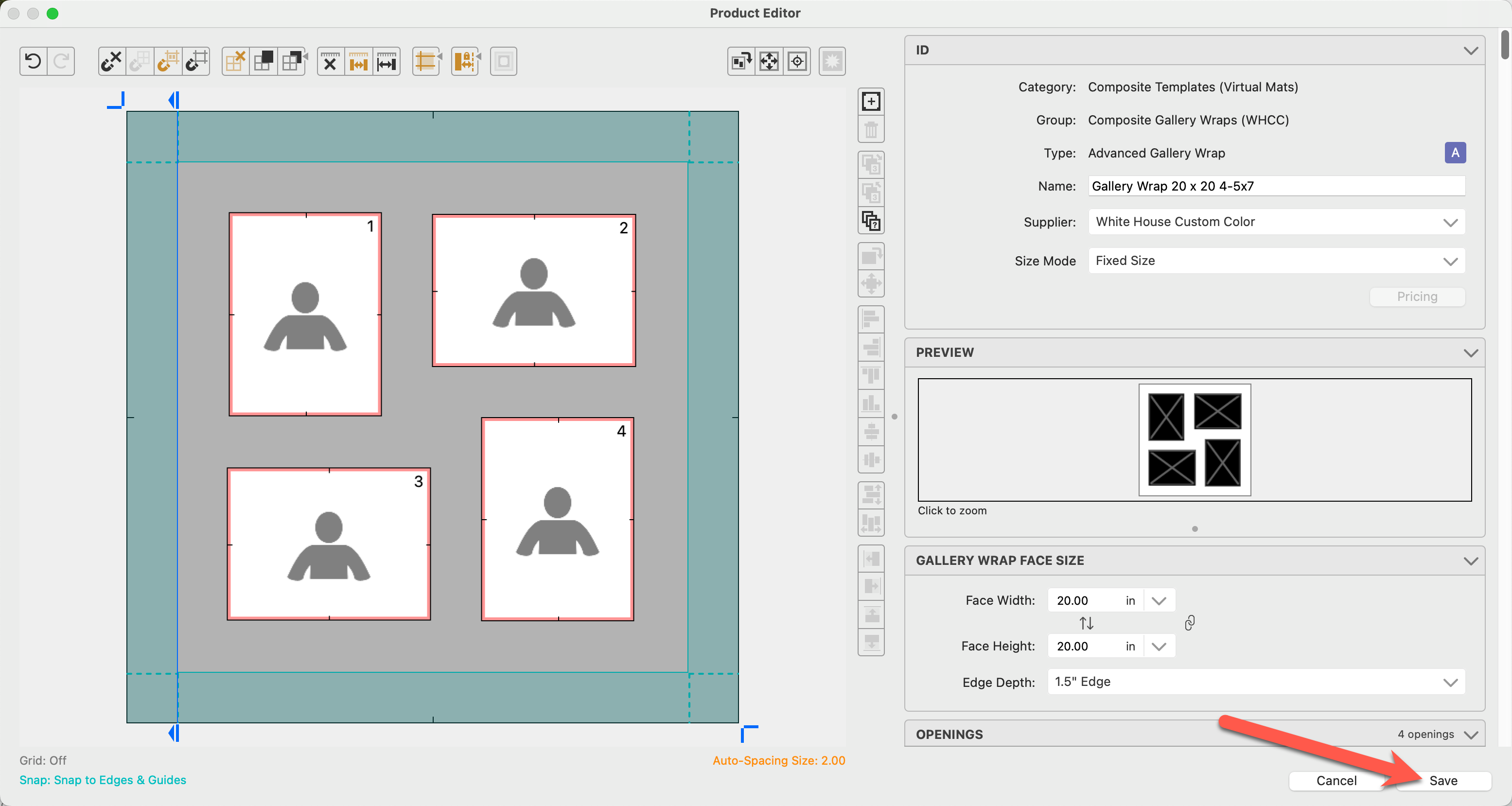Expand the Openings section header
1512x806 pixels.
1470,735
